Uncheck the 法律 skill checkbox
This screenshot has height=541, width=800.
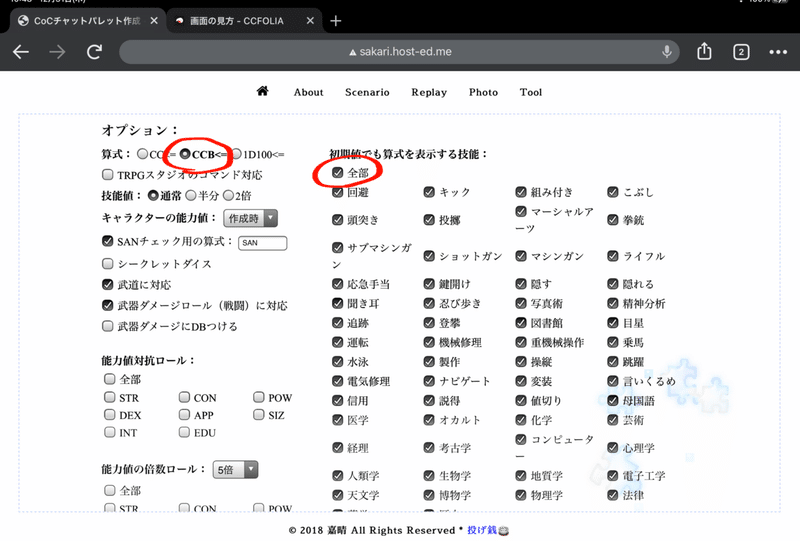[613, 495]
